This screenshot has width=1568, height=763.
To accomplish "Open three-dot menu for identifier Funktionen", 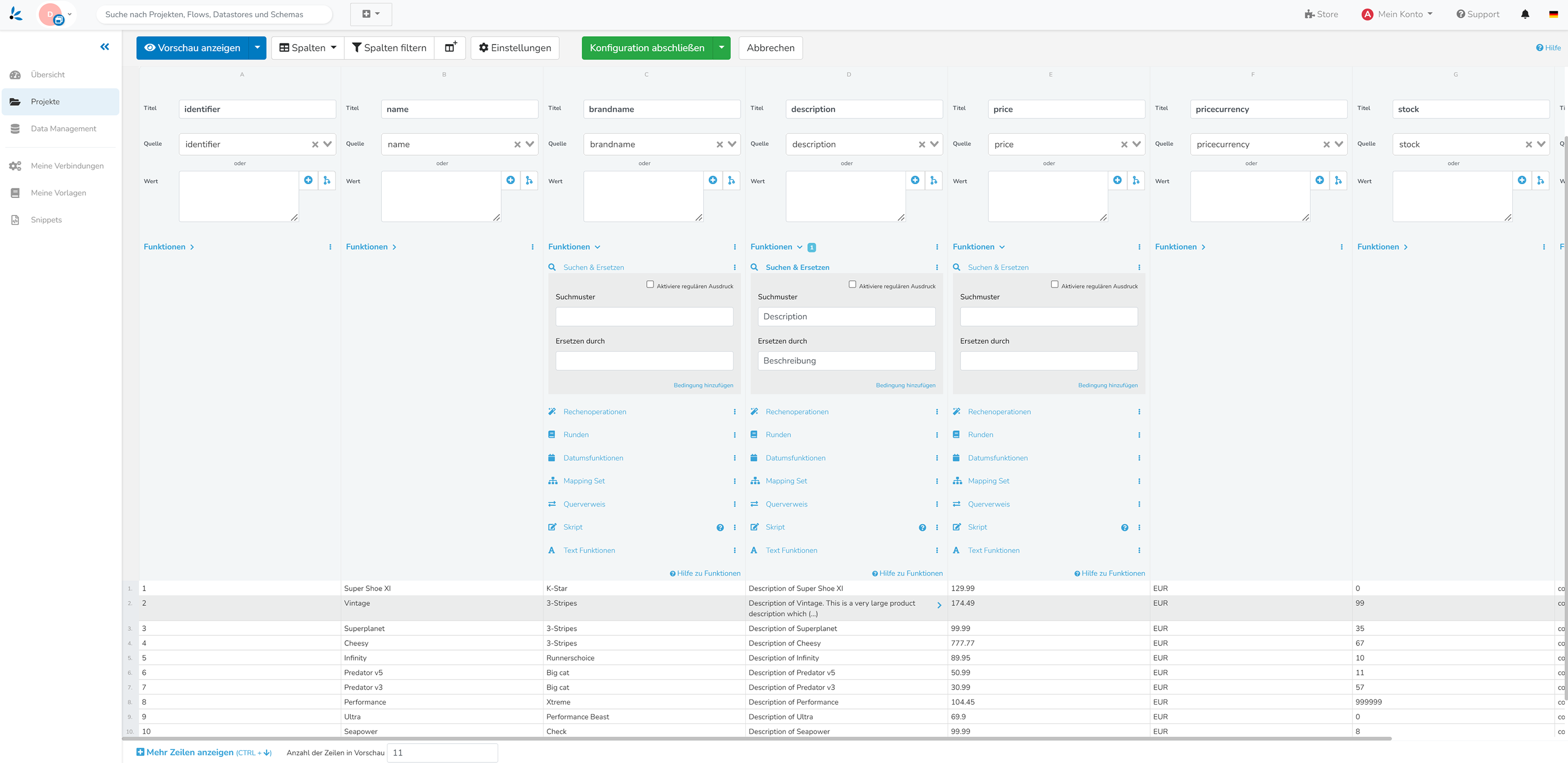I will (330, 247).
